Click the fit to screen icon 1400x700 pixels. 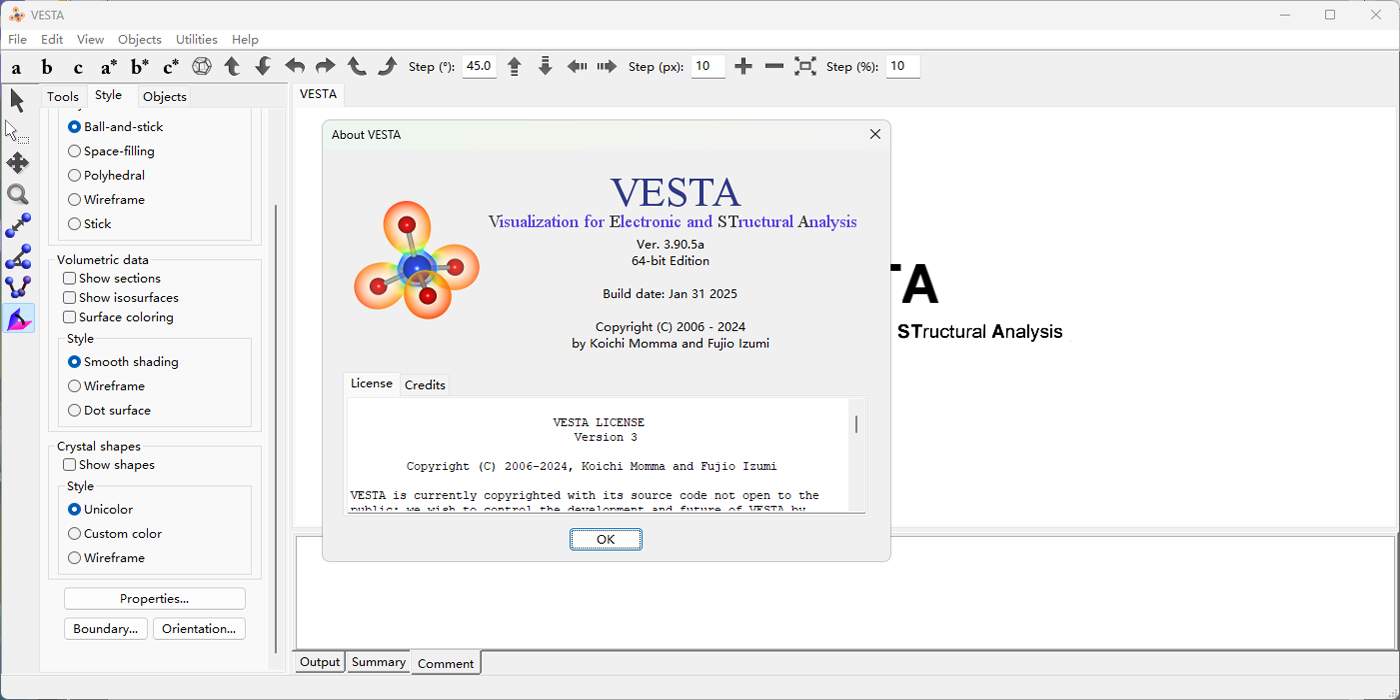pyautogui.click(x=805, y=67)
